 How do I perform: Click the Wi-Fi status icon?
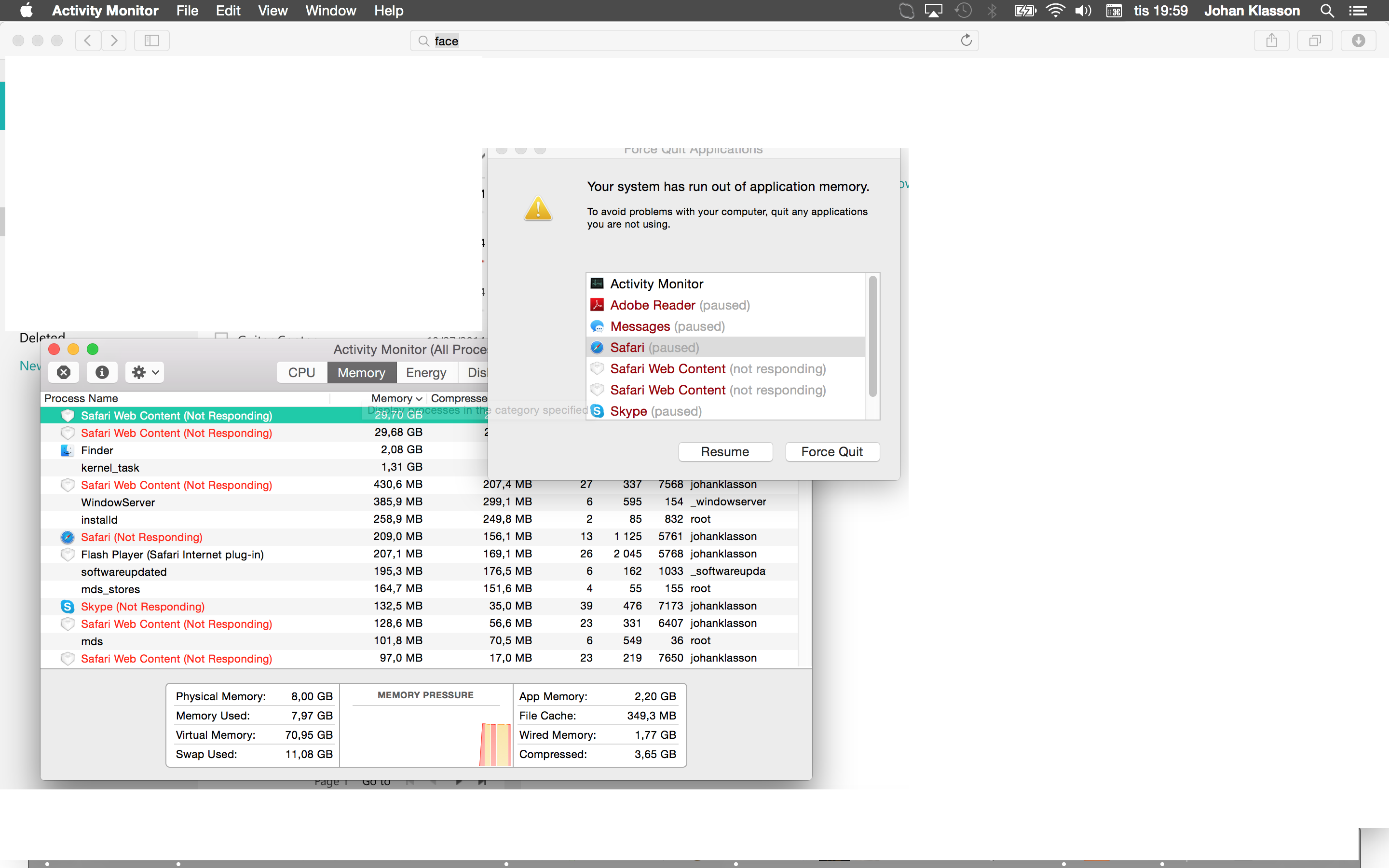[1055, 10]
